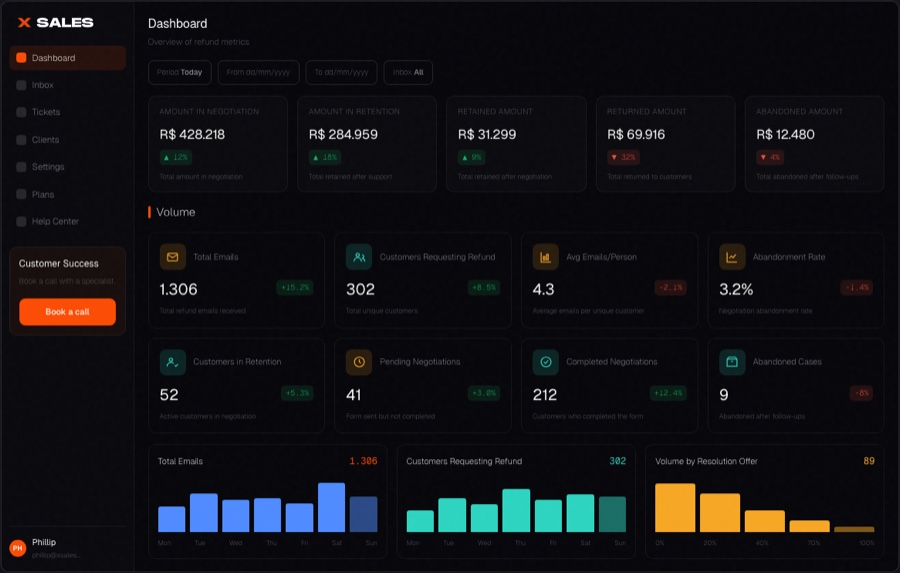Click the +8.5% badge for refund customers

click(484, 288)
